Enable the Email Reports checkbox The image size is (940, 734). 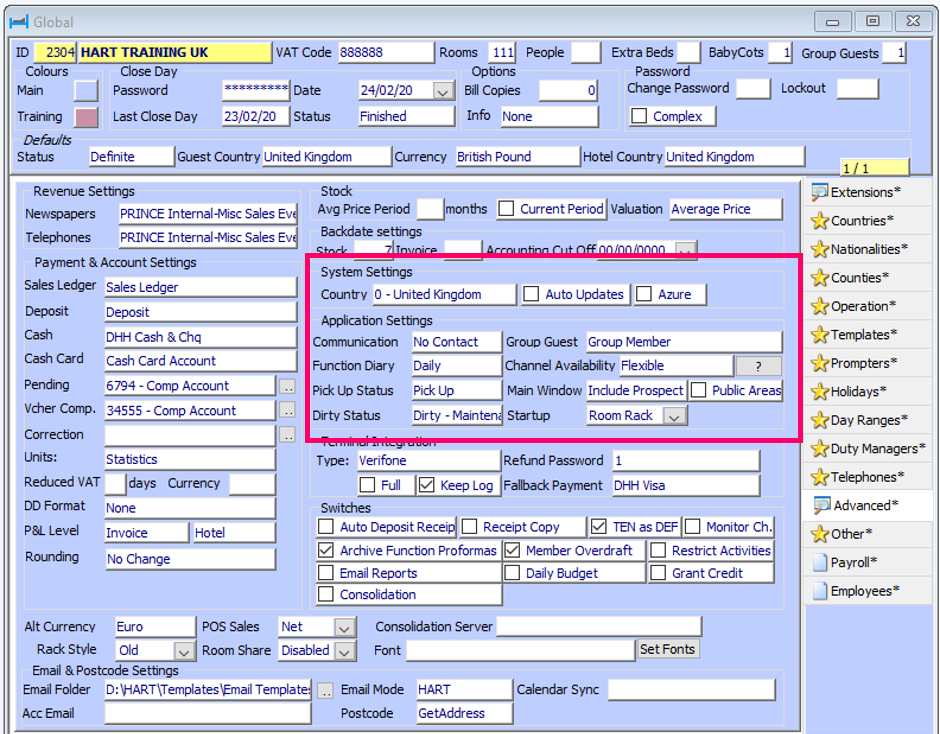pos(326,573)
